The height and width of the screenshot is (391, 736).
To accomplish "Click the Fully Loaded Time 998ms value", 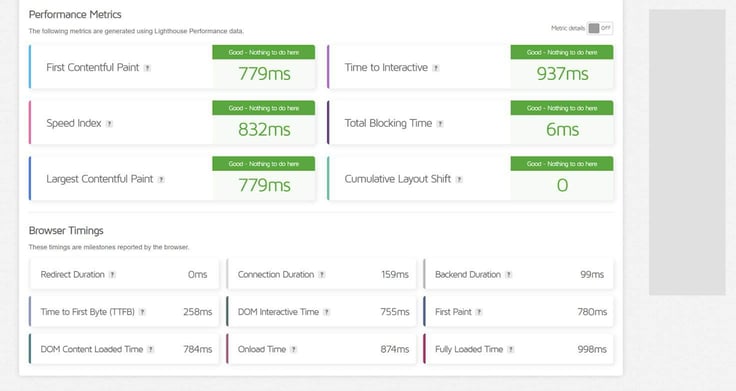I will tap(592, 349).
